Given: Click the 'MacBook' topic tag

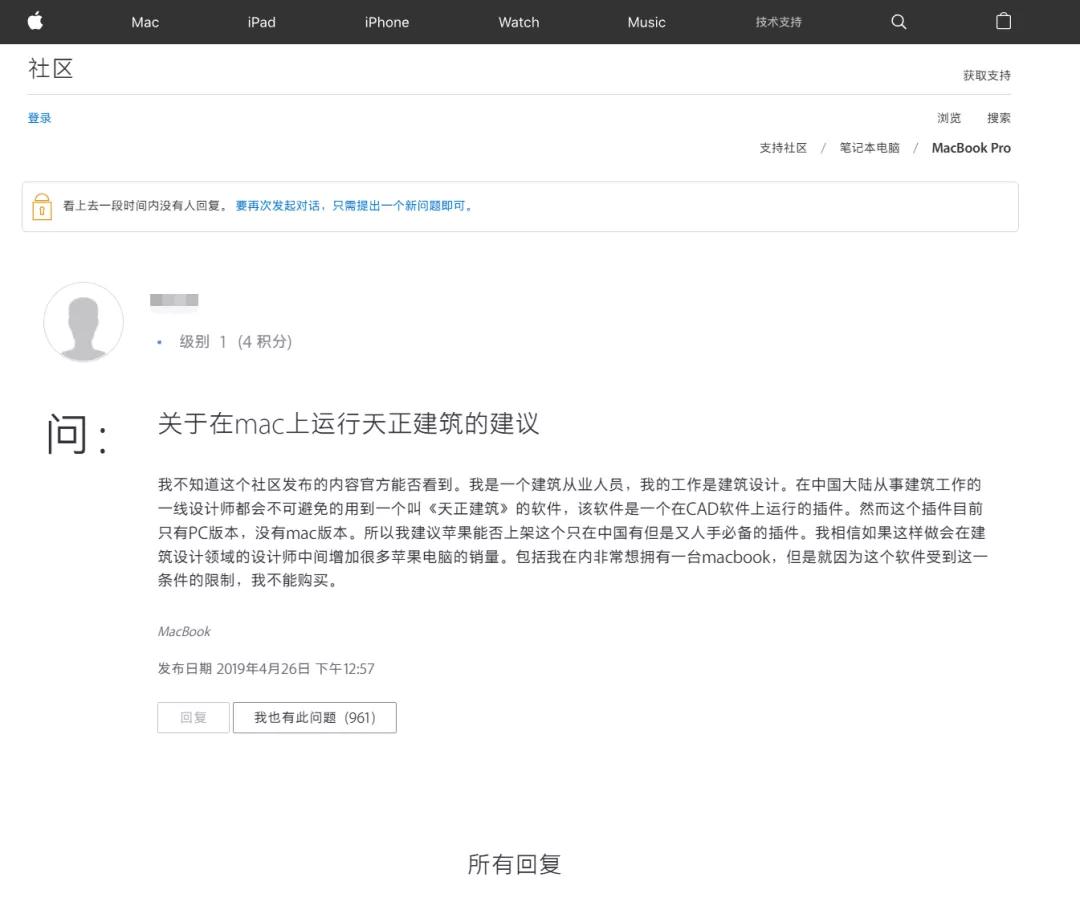Looking at the screenshot, I should [x=184, y=631].
